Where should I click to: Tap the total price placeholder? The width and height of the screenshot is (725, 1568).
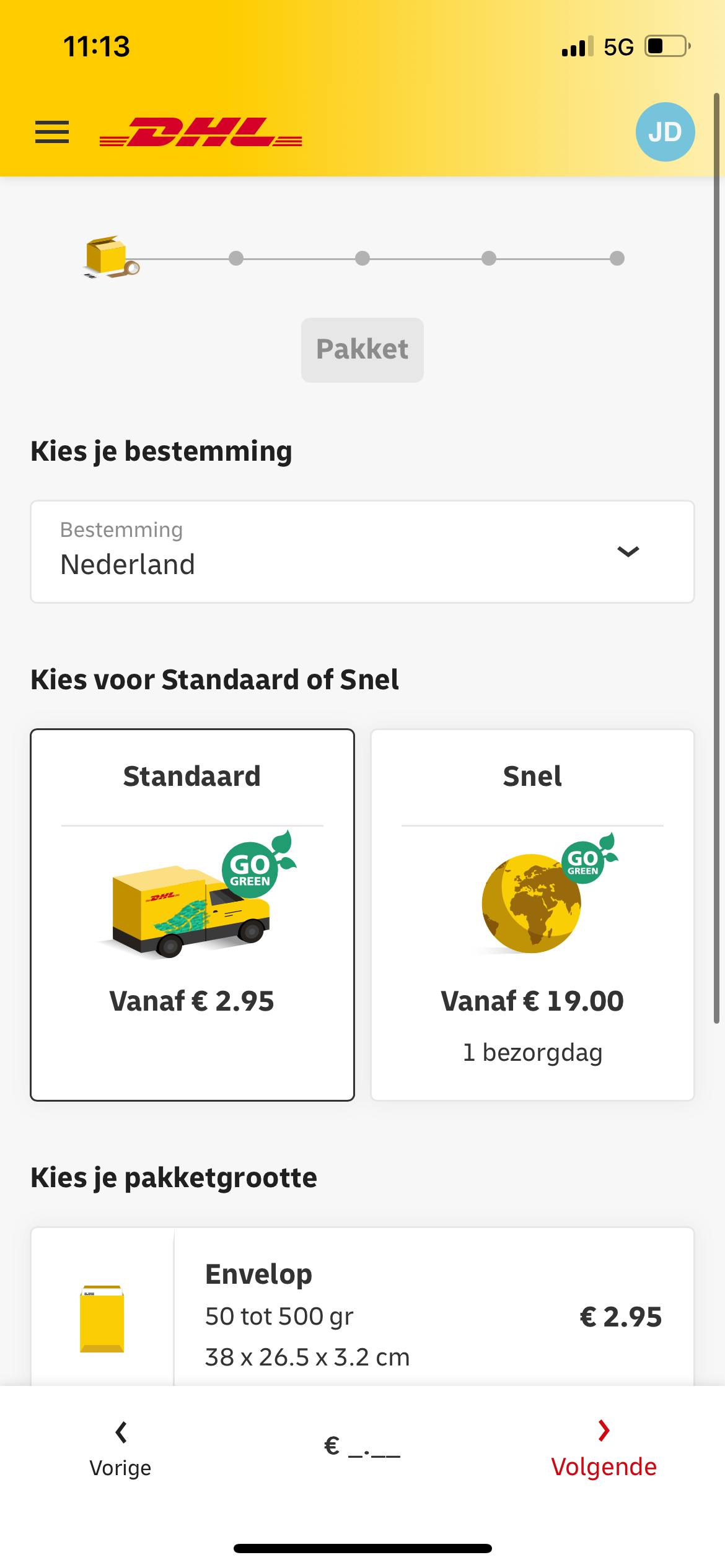(x=362, y=1447)
